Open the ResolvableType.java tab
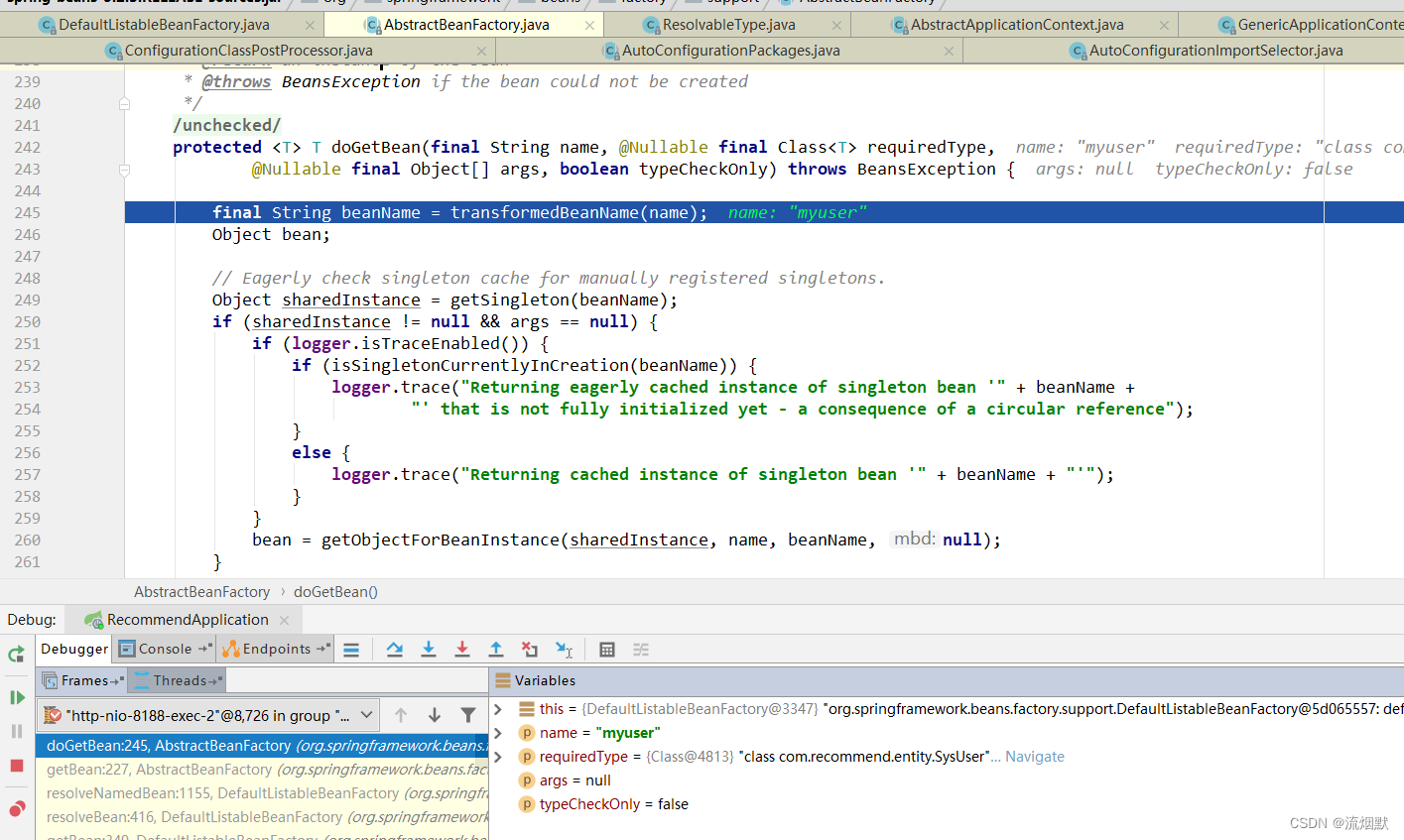 point(728,24)
